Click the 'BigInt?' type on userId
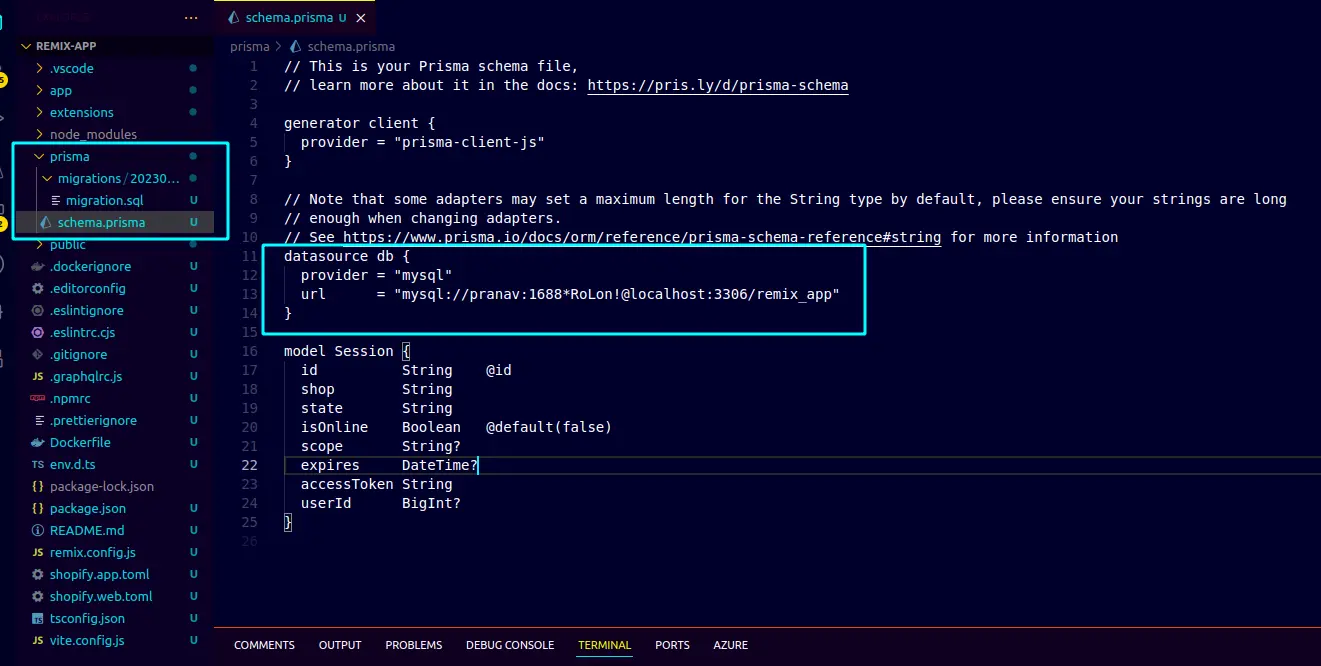 (431, 503)
